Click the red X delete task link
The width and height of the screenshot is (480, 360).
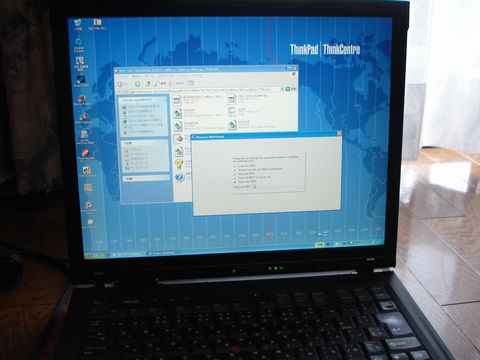(x=139, y=132)
